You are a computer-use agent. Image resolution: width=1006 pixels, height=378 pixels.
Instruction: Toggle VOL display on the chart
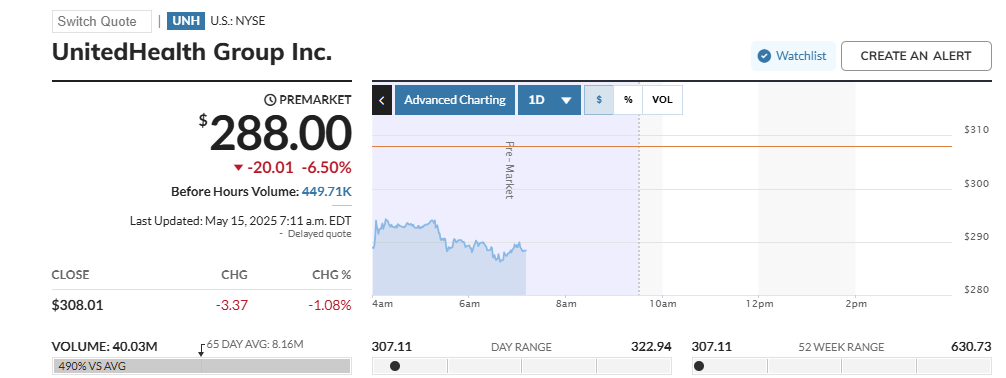pos(662,100)
